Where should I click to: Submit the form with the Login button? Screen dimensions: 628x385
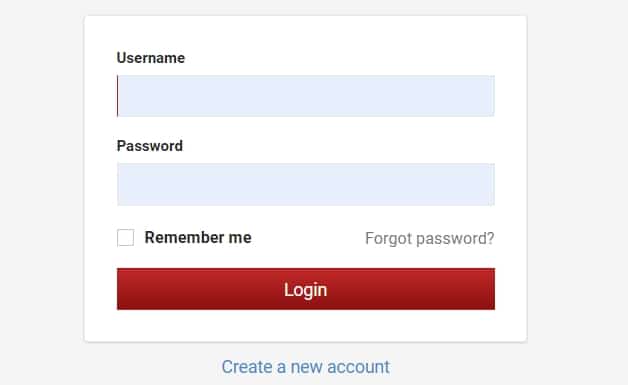[x=306, y=289]
